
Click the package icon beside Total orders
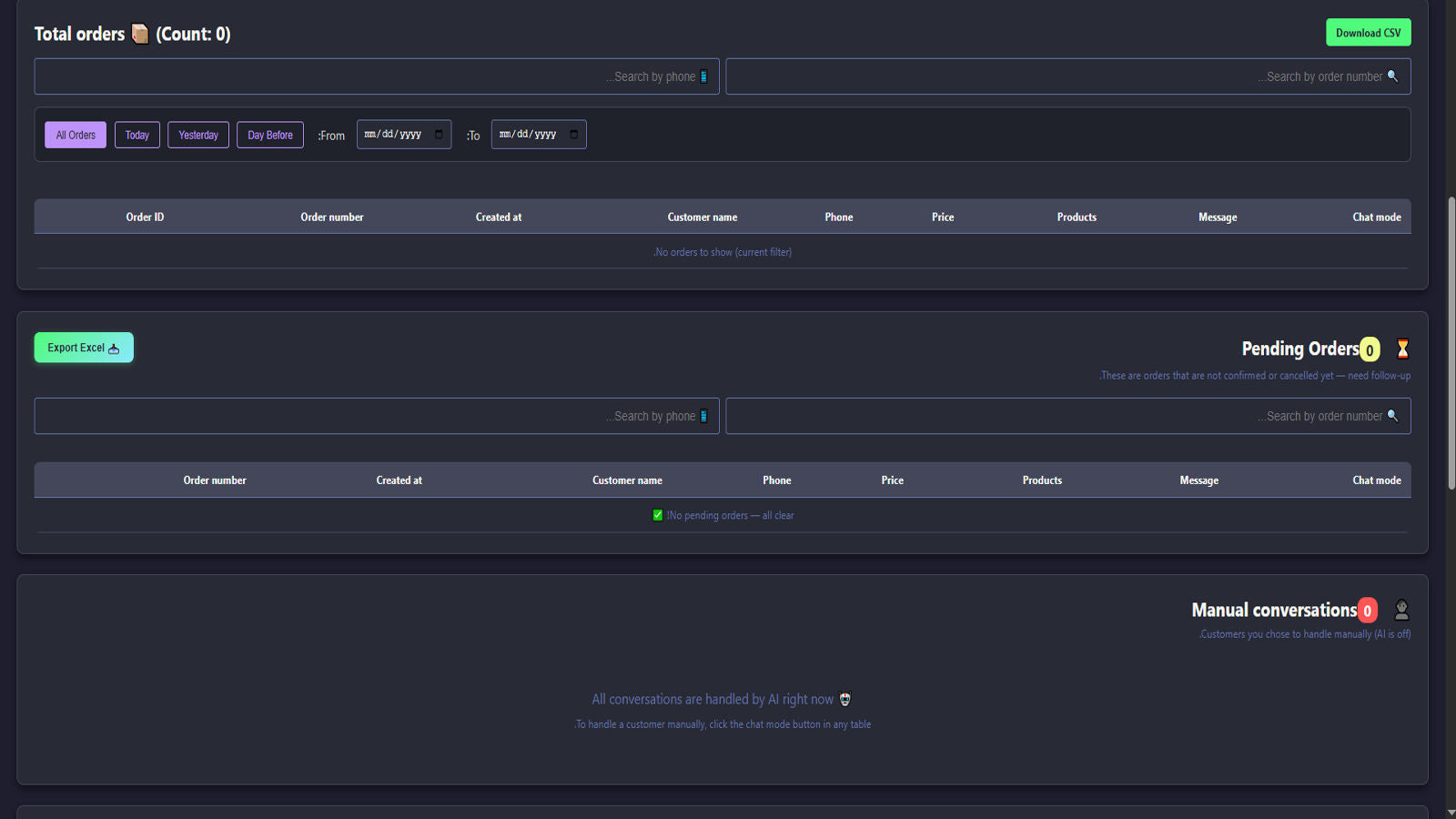[140, 34]
